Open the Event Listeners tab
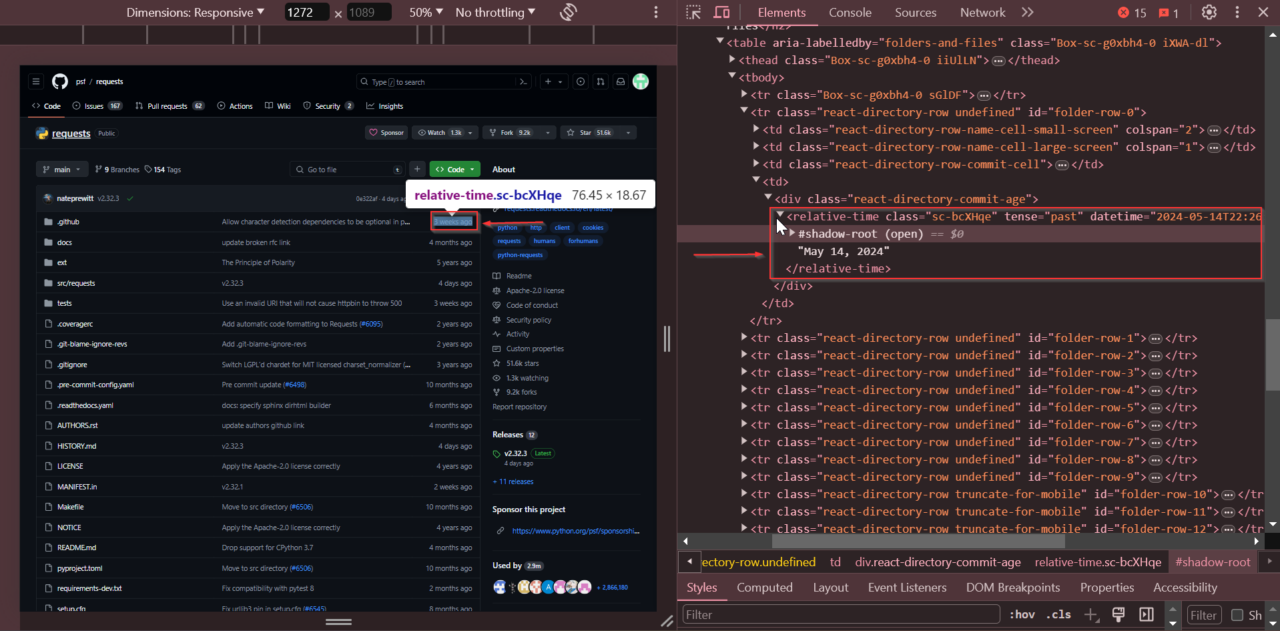The height and width of the screenshot is (631, 1280). coord(907,587)
